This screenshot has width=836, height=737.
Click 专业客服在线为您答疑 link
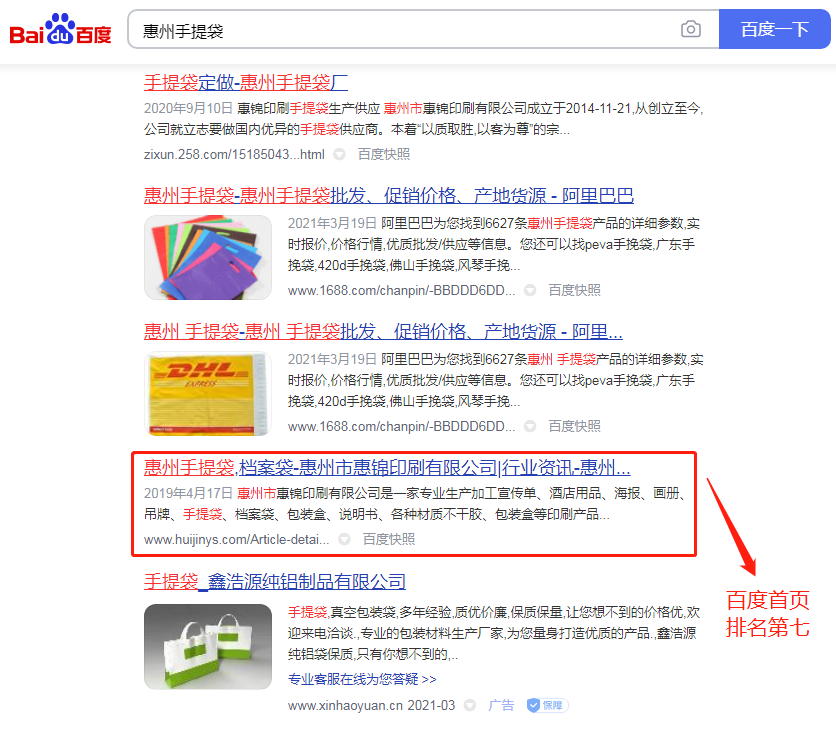pos(357,679)
